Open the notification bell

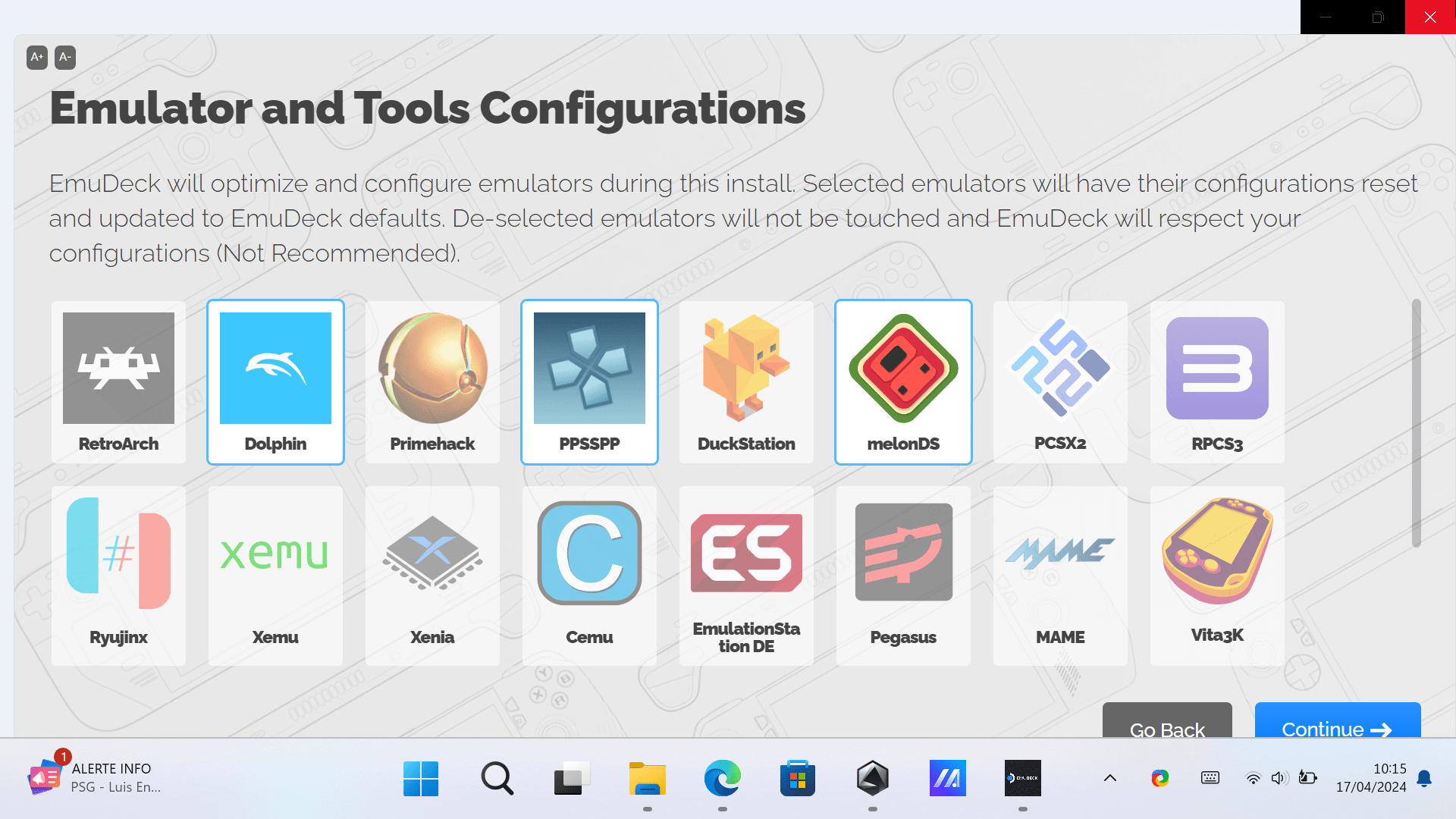[x=1424, y=778]
